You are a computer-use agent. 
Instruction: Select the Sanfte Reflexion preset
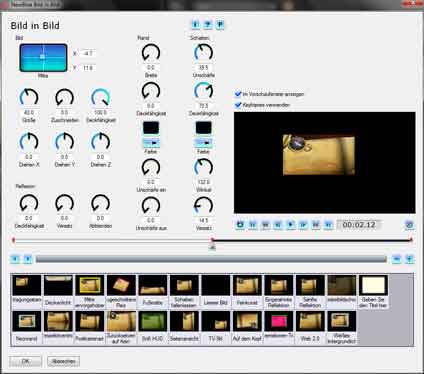click(310, 285)
